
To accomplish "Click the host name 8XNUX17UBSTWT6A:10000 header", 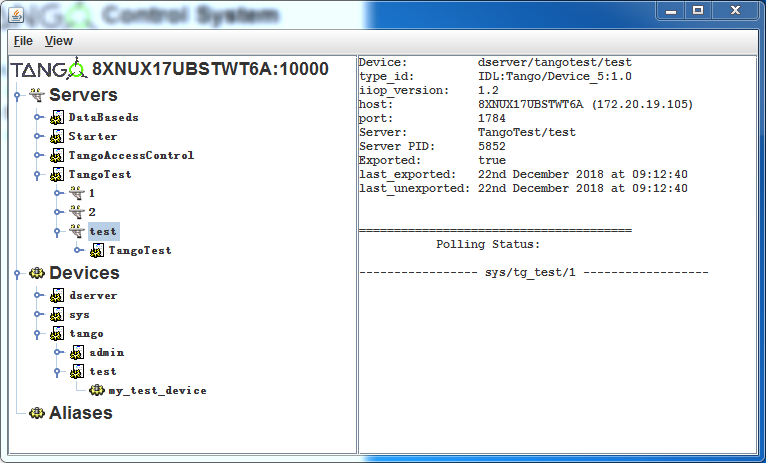I will (x=210, y=69).
